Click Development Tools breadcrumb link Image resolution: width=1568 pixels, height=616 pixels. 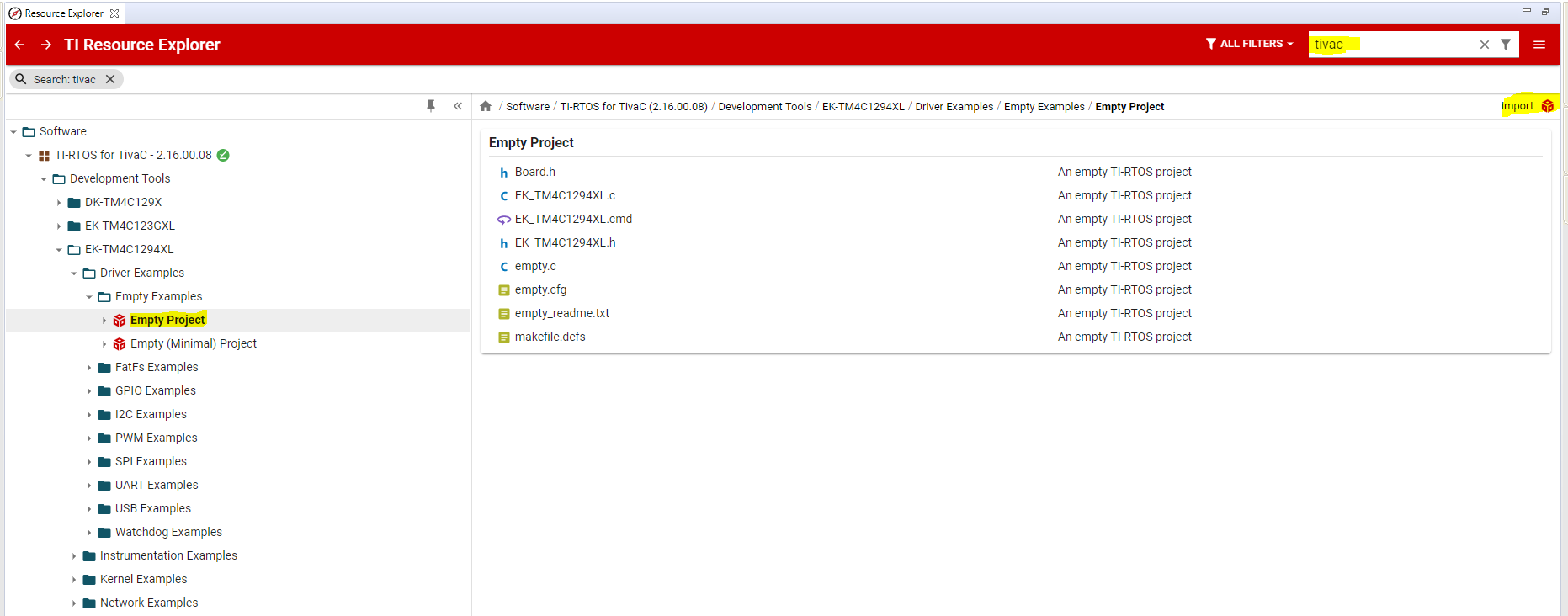click(x=765, y=106)
